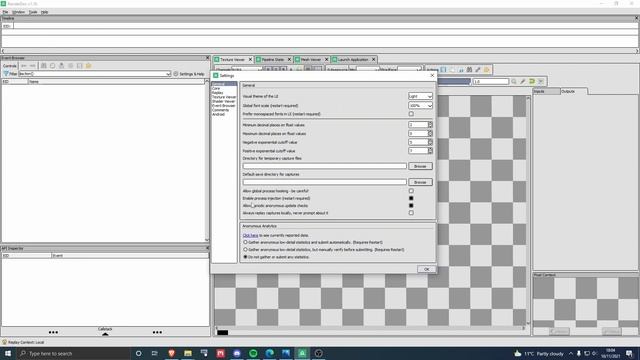Open the File menu

(x=5, y=12)
